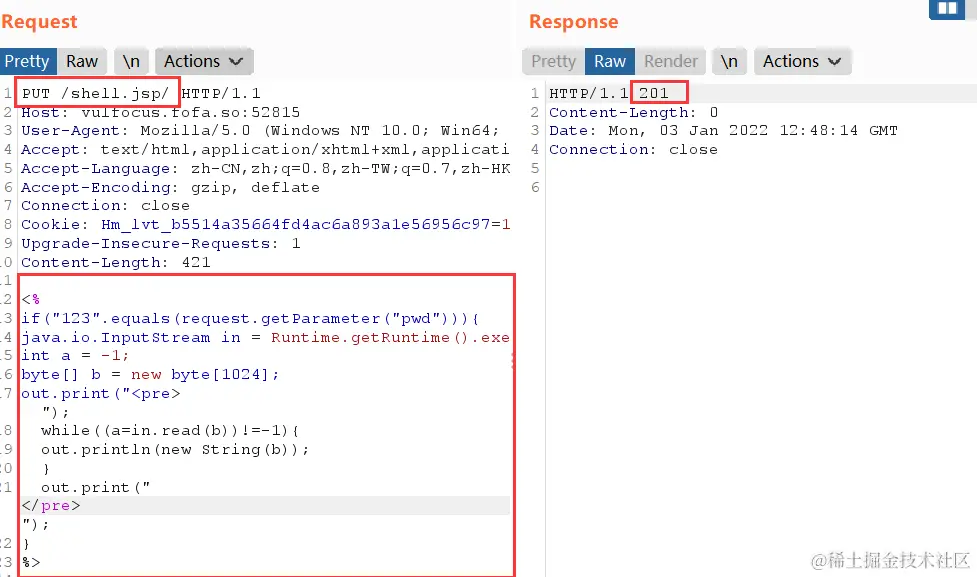Select the 'int a = -1;' line
The image size is (977, 577).
tap(75, 356)
